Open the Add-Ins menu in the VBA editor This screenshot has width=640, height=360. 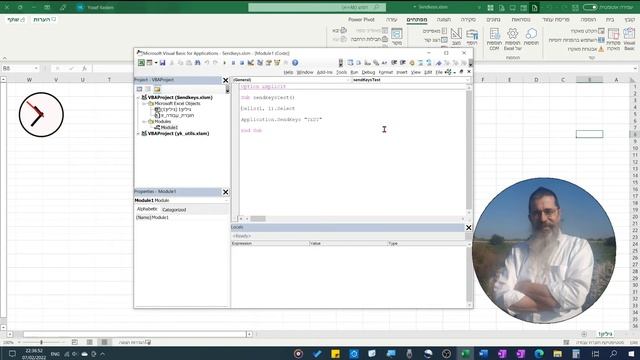(324, 72)
